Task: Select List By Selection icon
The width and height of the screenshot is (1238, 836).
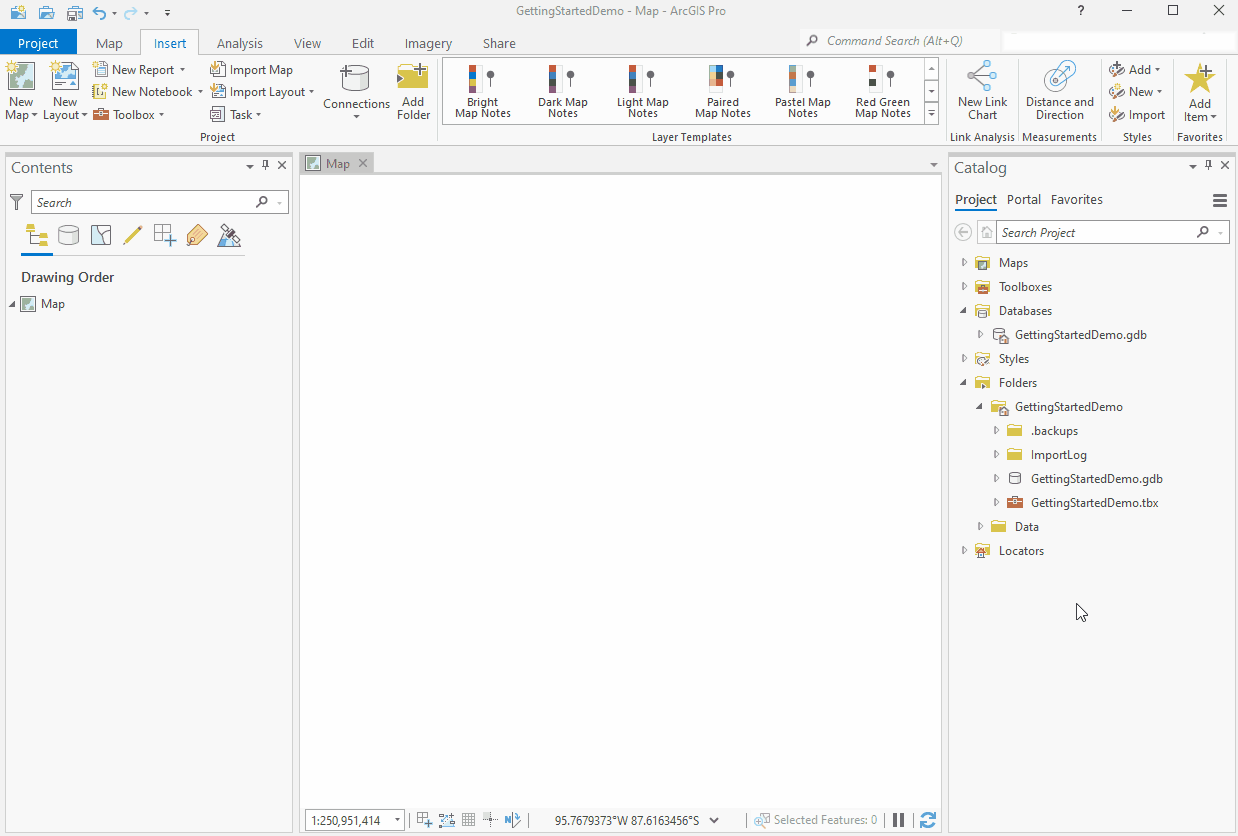Action: [100, 236]
